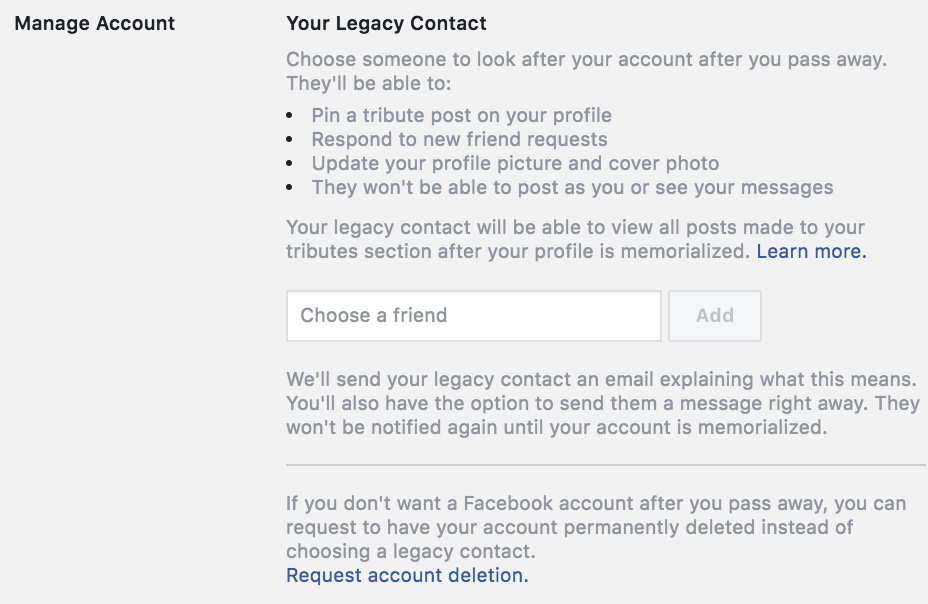The image size is (928, 604).
Task: Click the bullet beside "Pin a tribute post"
Action: (291, 116)
